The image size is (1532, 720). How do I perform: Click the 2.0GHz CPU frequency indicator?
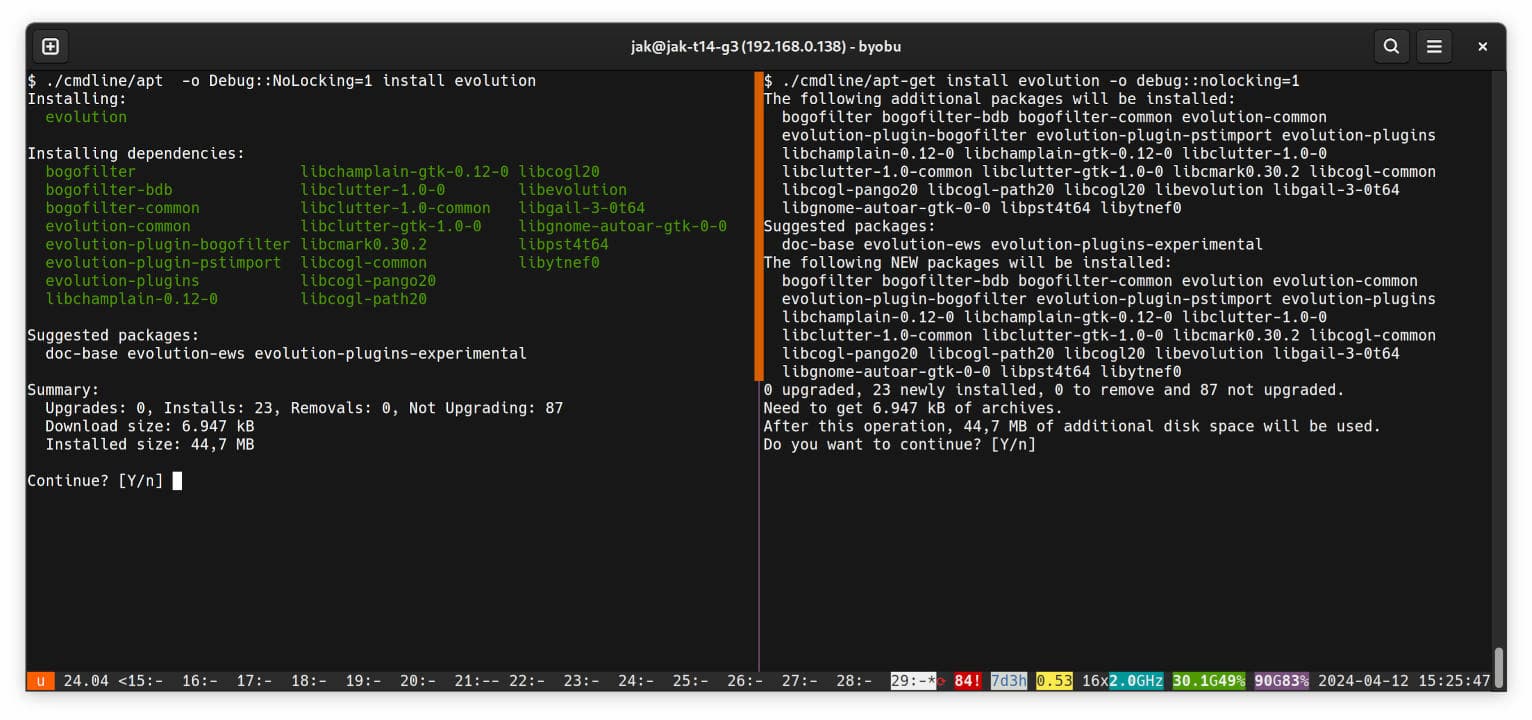(x=1136, y=681)
